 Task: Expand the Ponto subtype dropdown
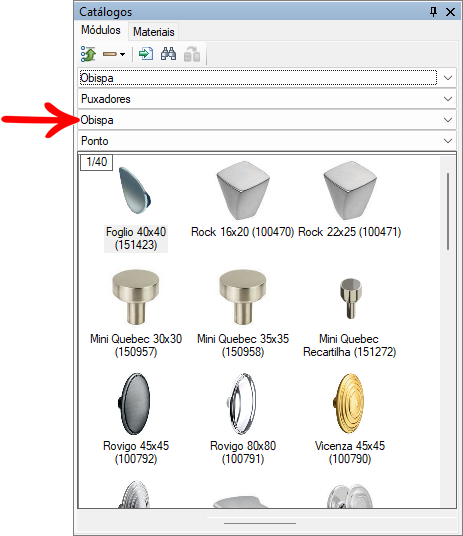click(267, 141)
